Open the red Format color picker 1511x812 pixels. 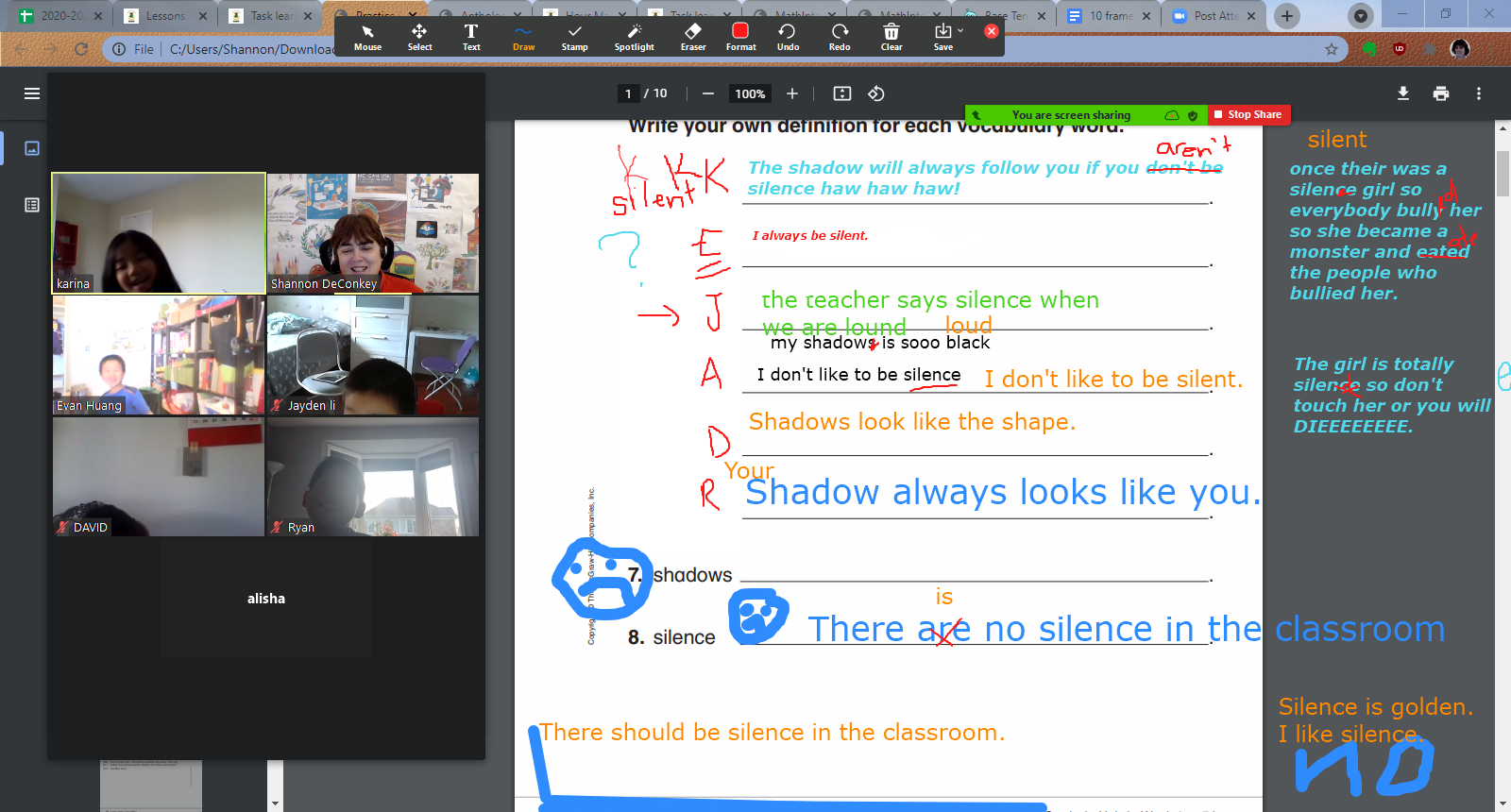(740, 38)
